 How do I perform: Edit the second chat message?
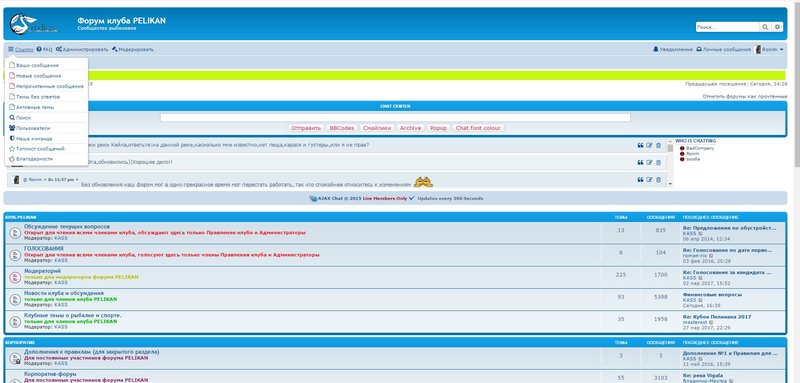649,163
